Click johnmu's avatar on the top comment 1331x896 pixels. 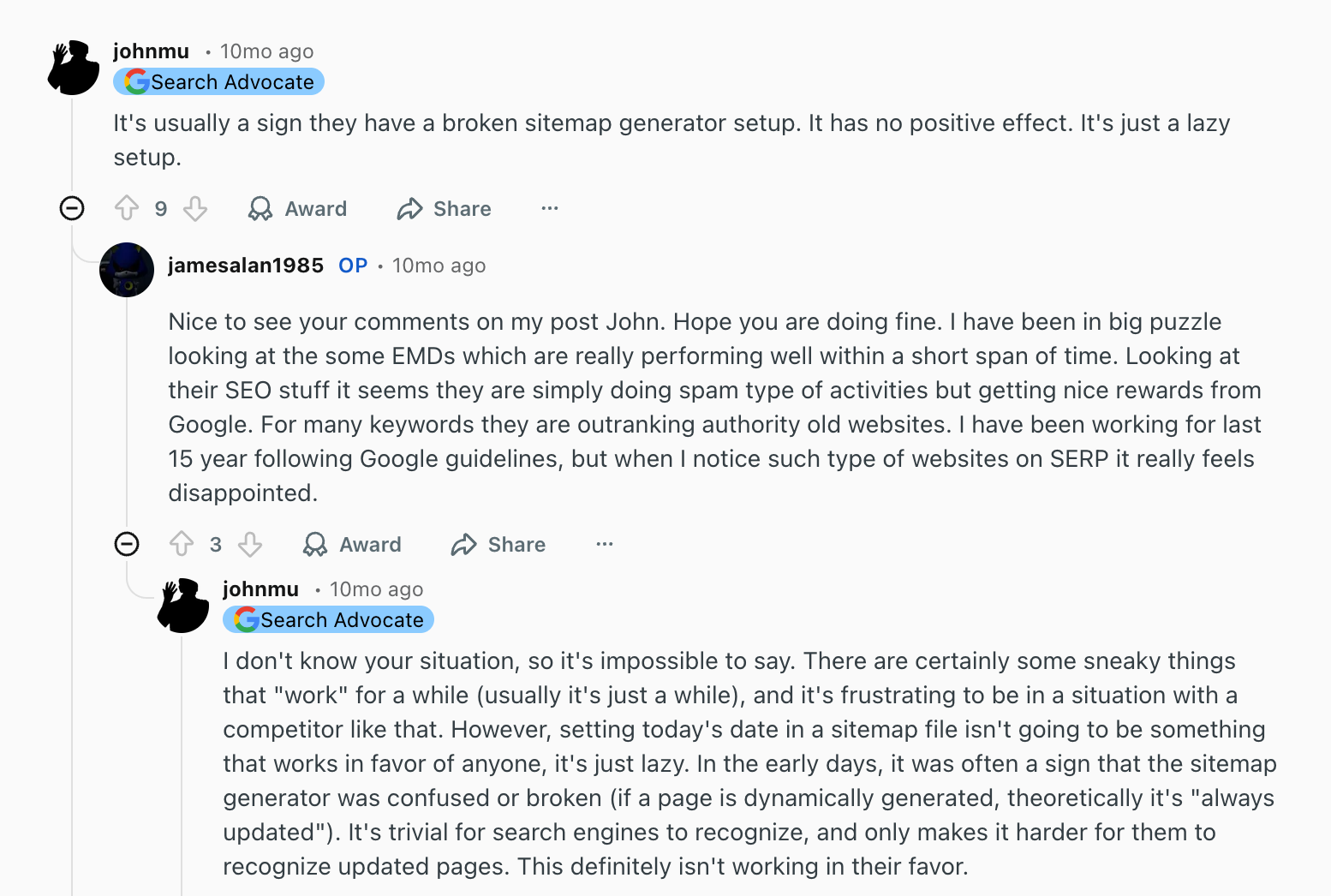[74, 67]
